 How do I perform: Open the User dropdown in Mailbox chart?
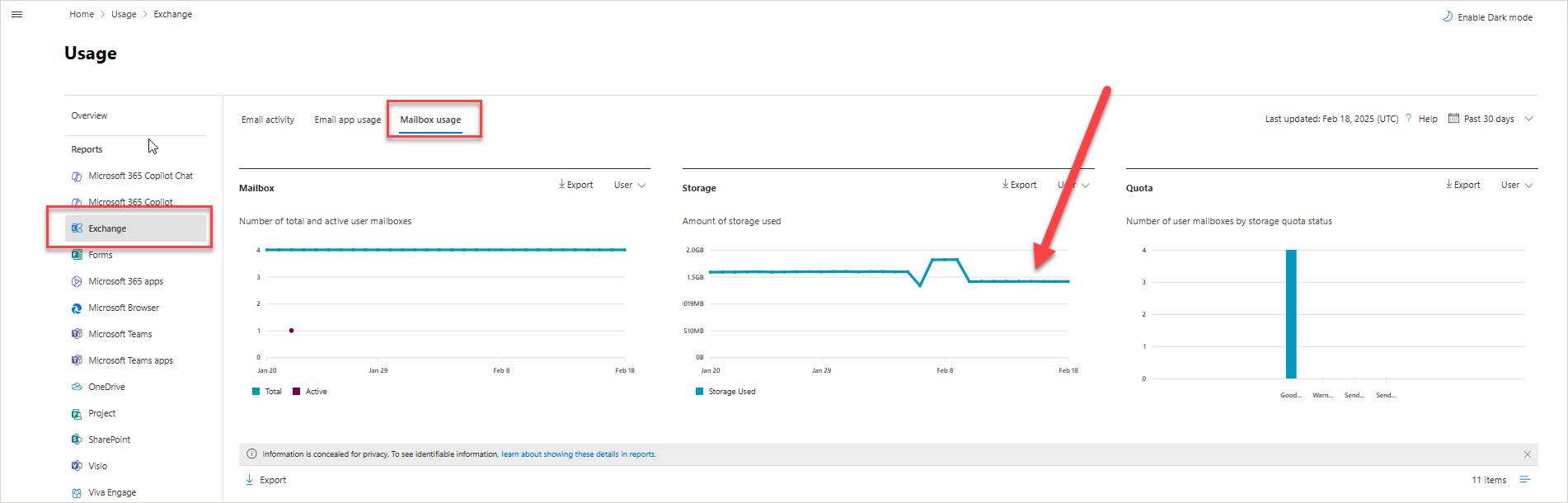coord(630,185)
